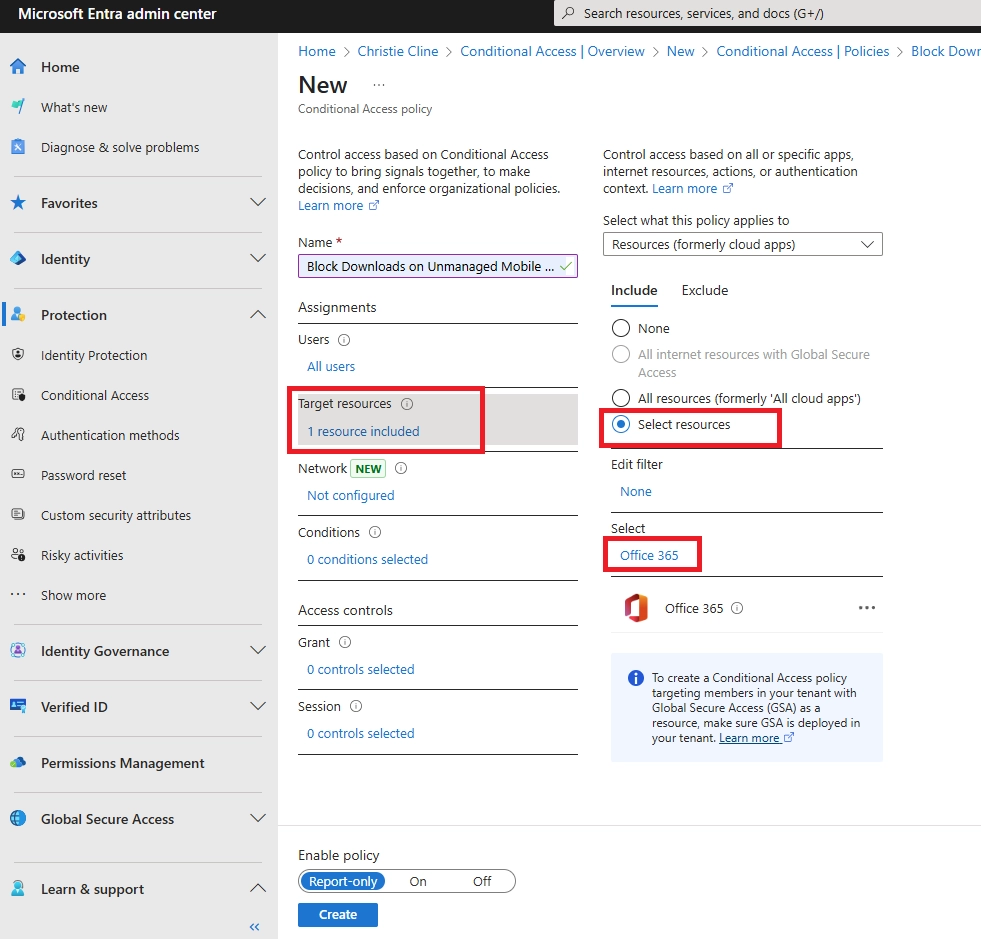Click the Permissions Management cloud icon
The width and height of the screenshot is (981, 939).
(x=18, y=762)
